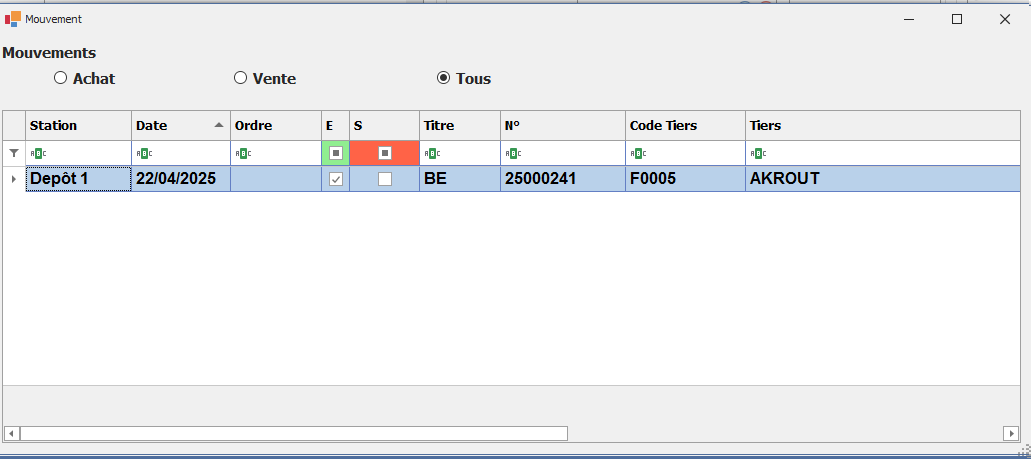Select the Achat radio button
The width and height of the screenshot is (1031, 459).
pyautogui.click(x=60, y=78)
